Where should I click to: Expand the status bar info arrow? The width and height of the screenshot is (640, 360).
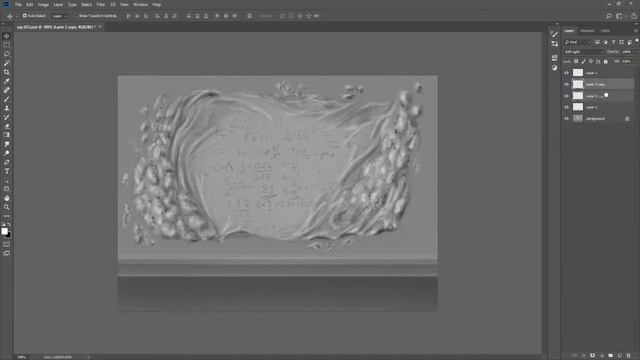[88, 357]
